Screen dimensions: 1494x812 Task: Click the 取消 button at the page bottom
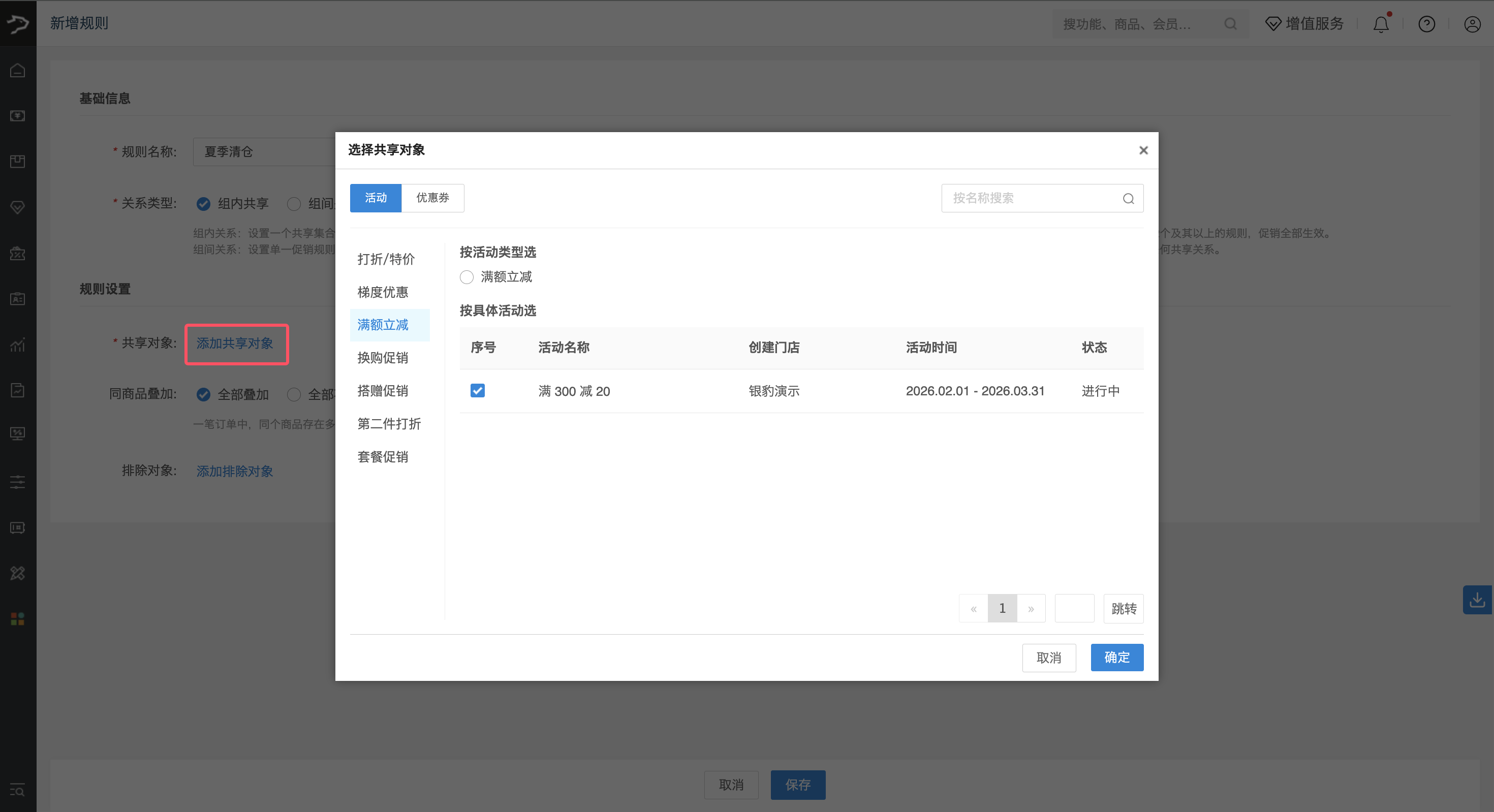pos(731,785)
